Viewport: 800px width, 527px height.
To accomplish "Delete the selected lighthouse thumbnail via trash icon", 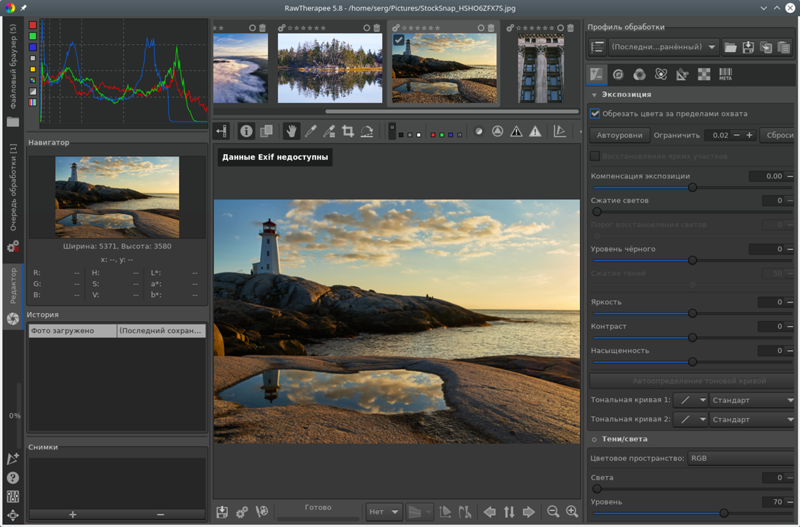I will tap(491, 28).
